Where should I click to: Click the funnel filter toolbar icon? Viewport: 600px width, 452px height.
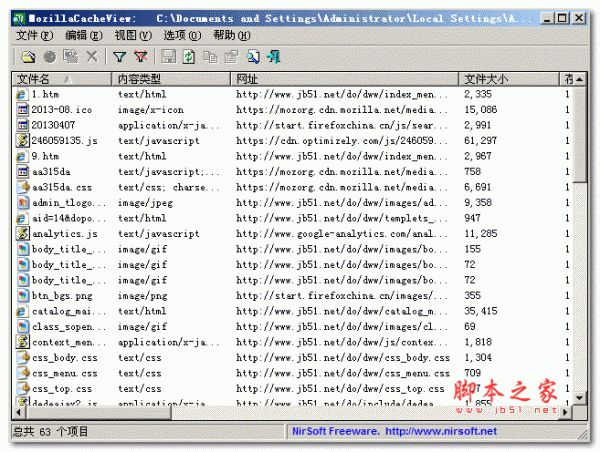coord(119,57)
